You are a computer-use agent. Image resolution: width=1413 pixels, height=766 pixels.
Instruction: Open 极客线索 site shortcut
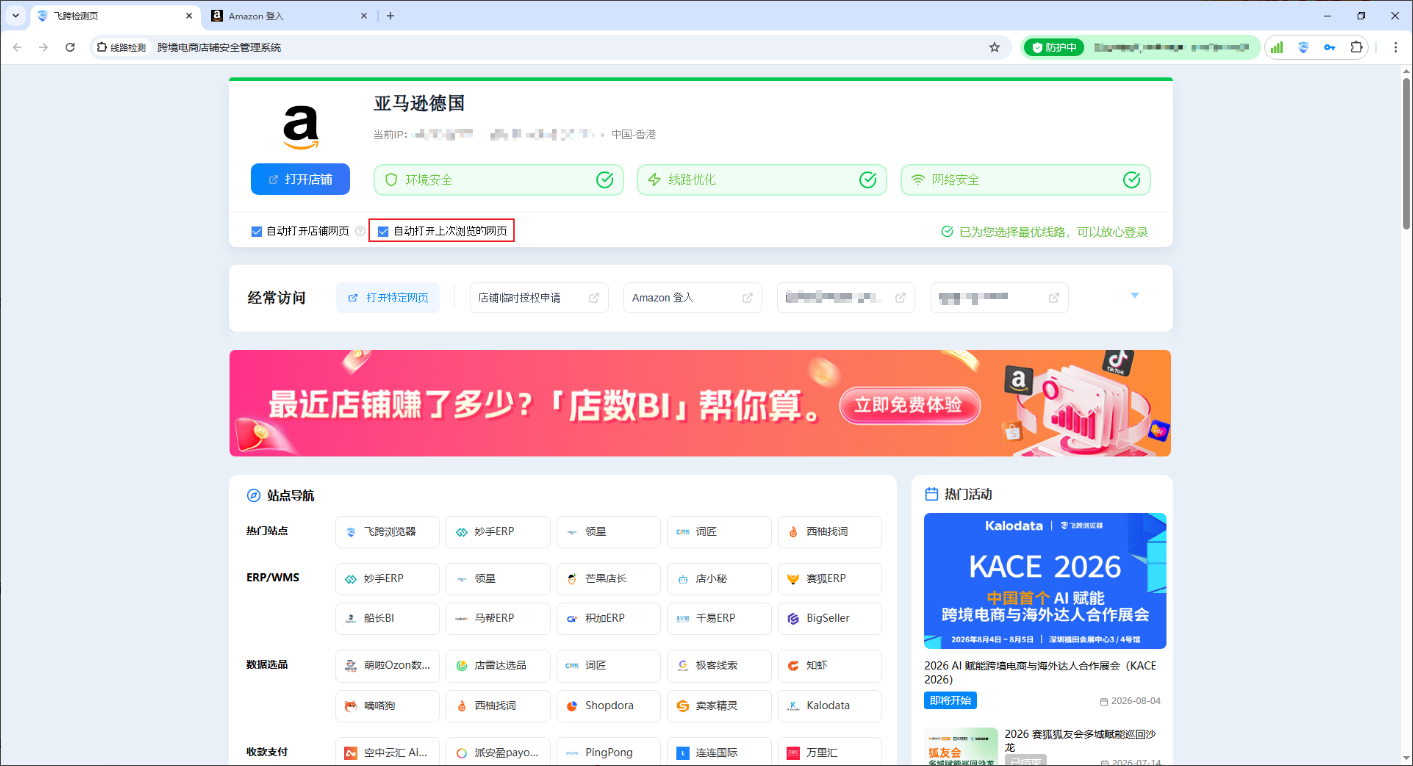click(x=719, y=666)
